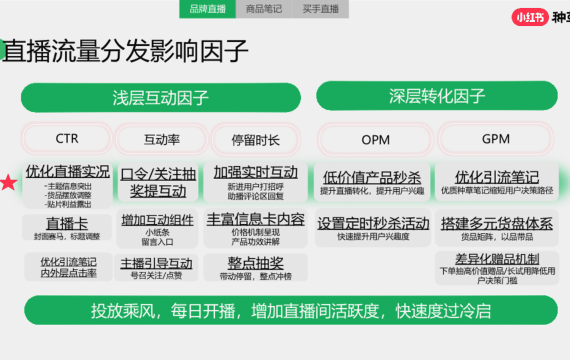Click the 增加互动组件 card
The image size is (570, 360).
click(x=157, y=229)
